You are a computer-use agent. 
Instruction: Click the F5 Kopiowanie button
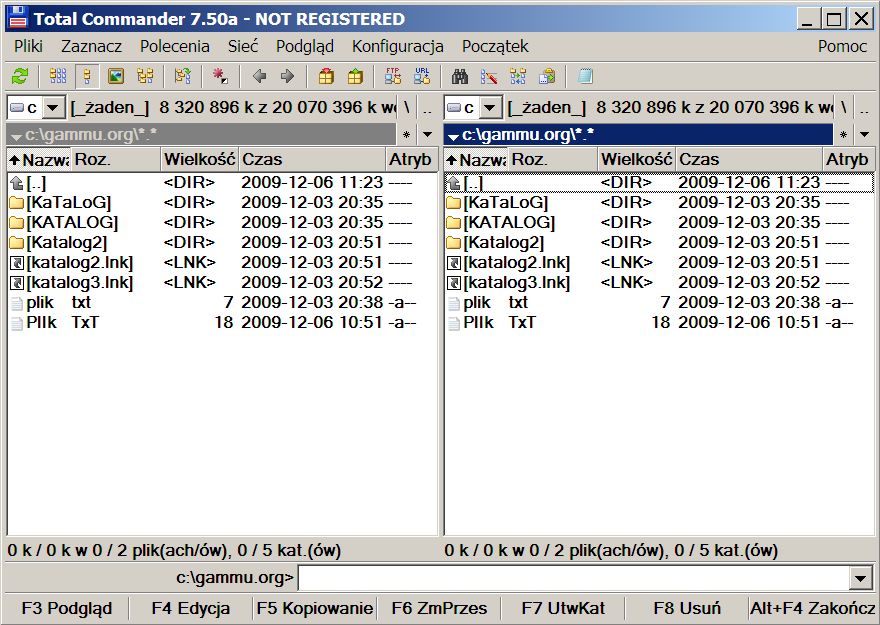(x=315, y=608)
